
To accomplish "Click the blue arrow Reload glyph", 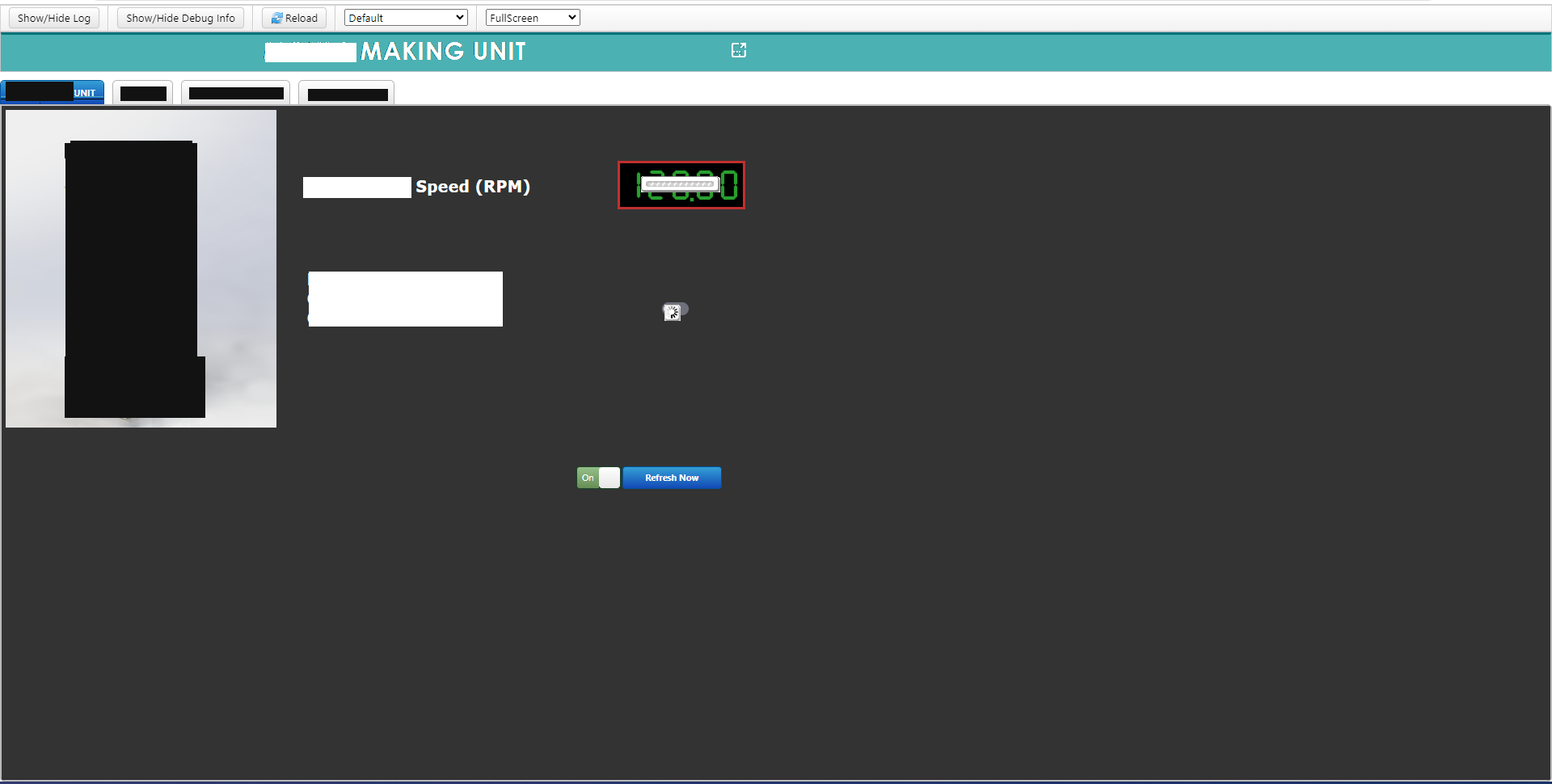I will tap(276, 17).
